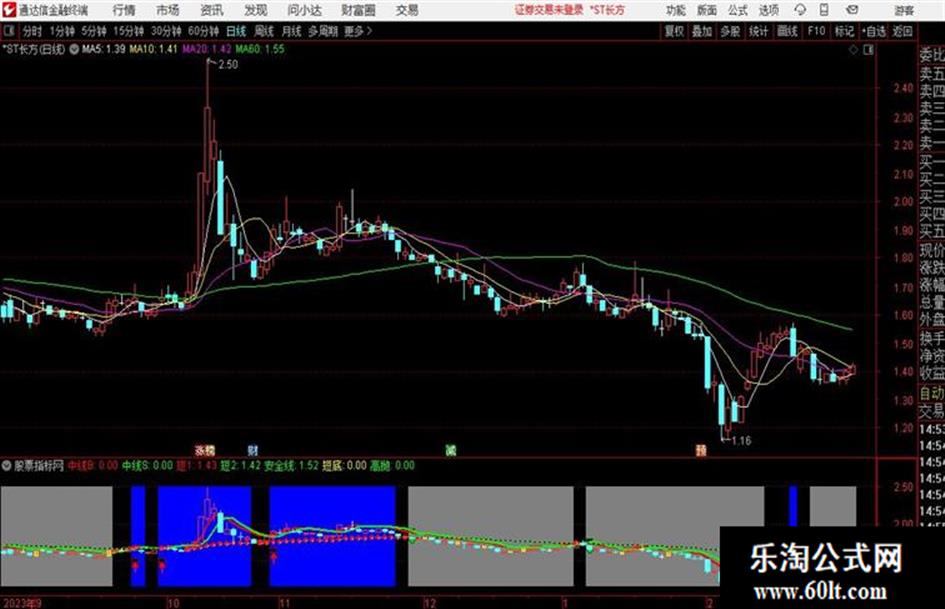Screen dimensions: 945x609
Task: Click the MA60: 1.55 indicator label
Action: (260, 49)
